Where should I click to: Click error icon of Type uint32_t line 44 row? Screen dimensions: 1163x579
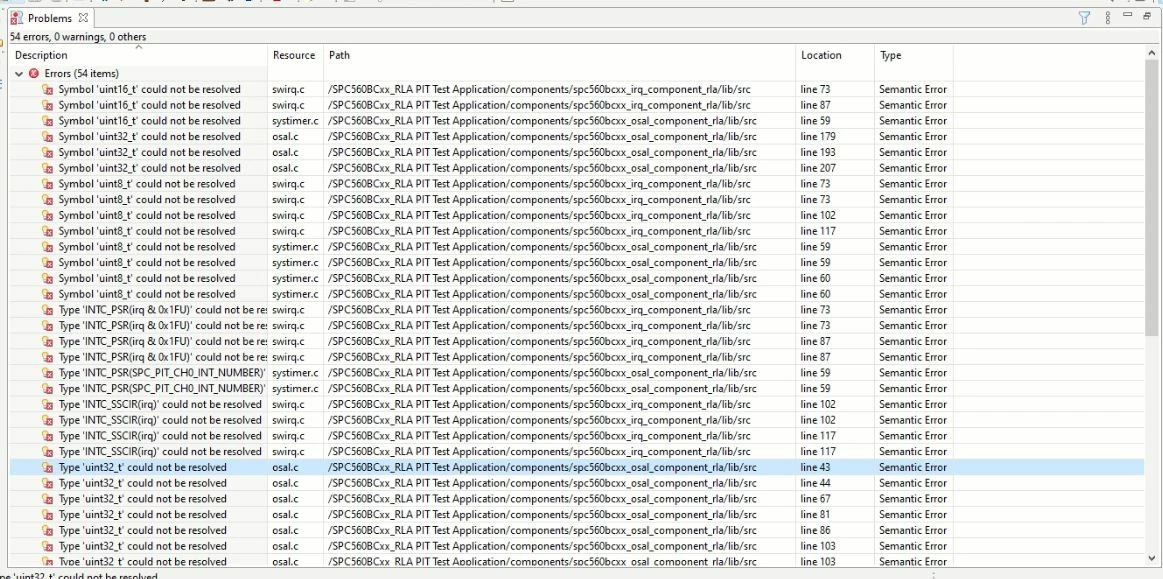pos(47,483)
